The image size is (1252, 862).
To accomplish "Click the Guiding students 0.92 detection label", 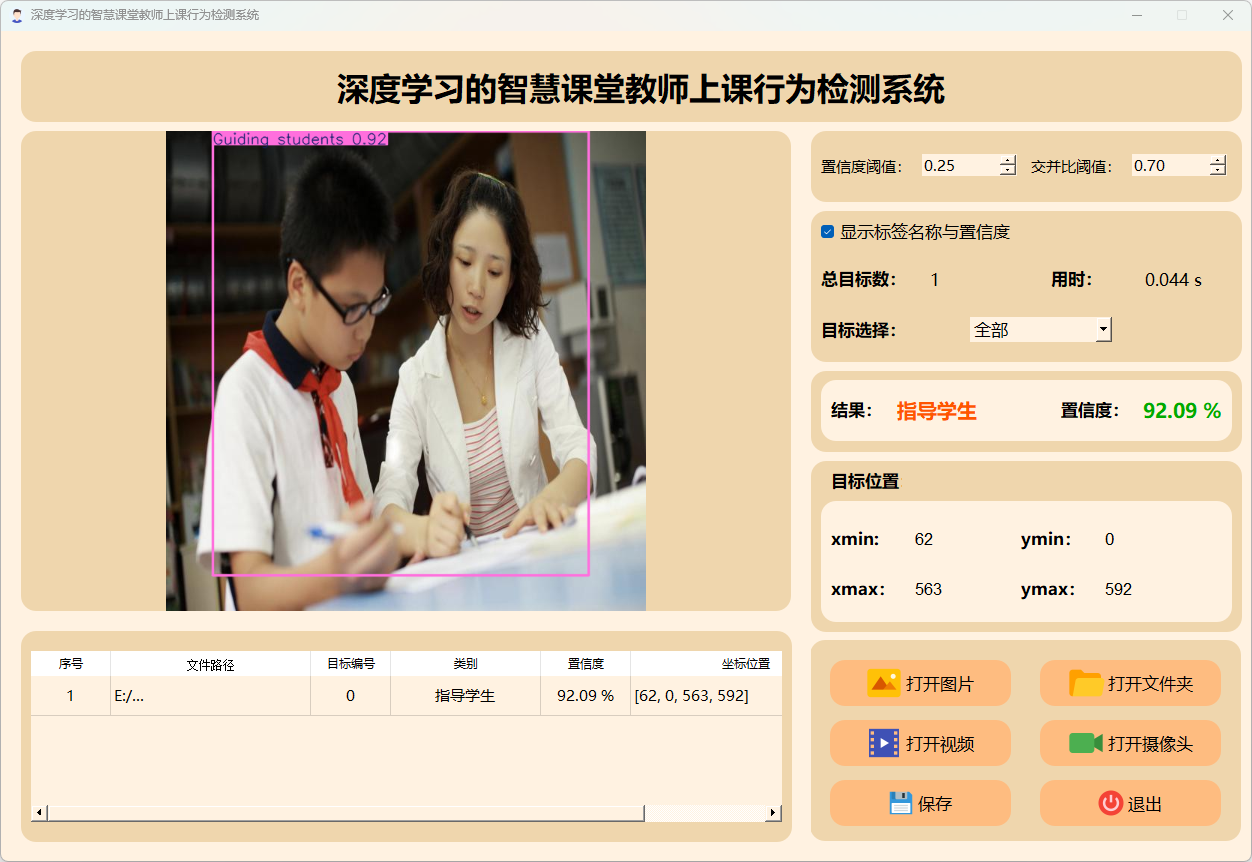I will (300, 139).
